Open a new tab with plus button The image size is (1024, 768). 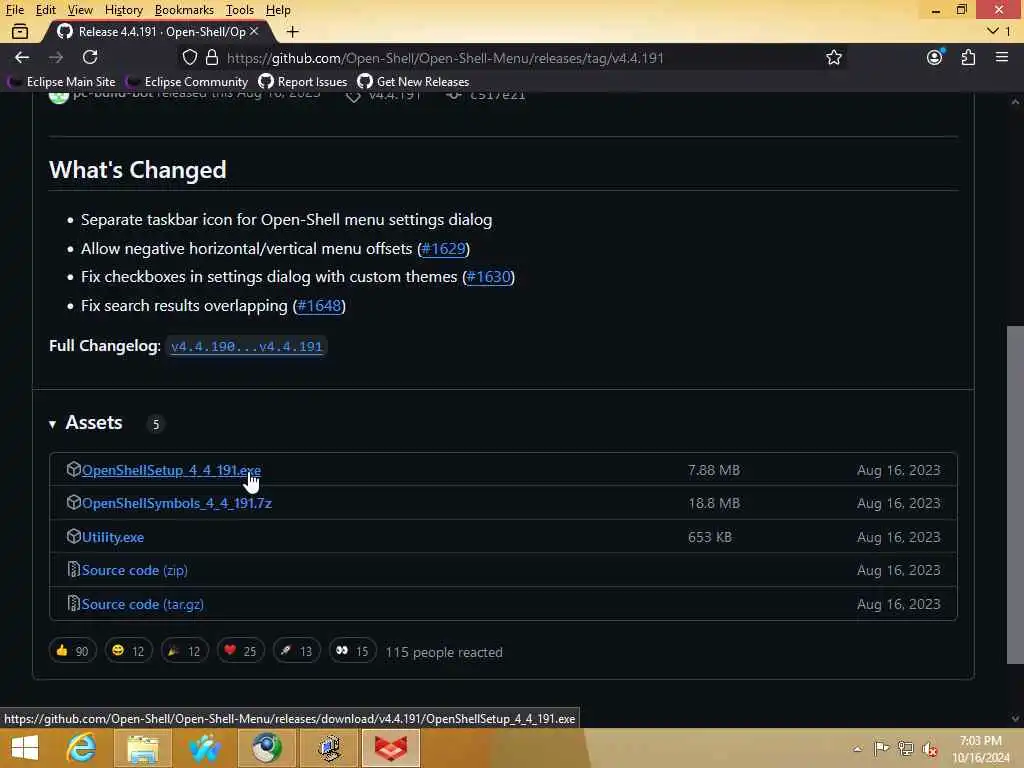coord(293,31)
